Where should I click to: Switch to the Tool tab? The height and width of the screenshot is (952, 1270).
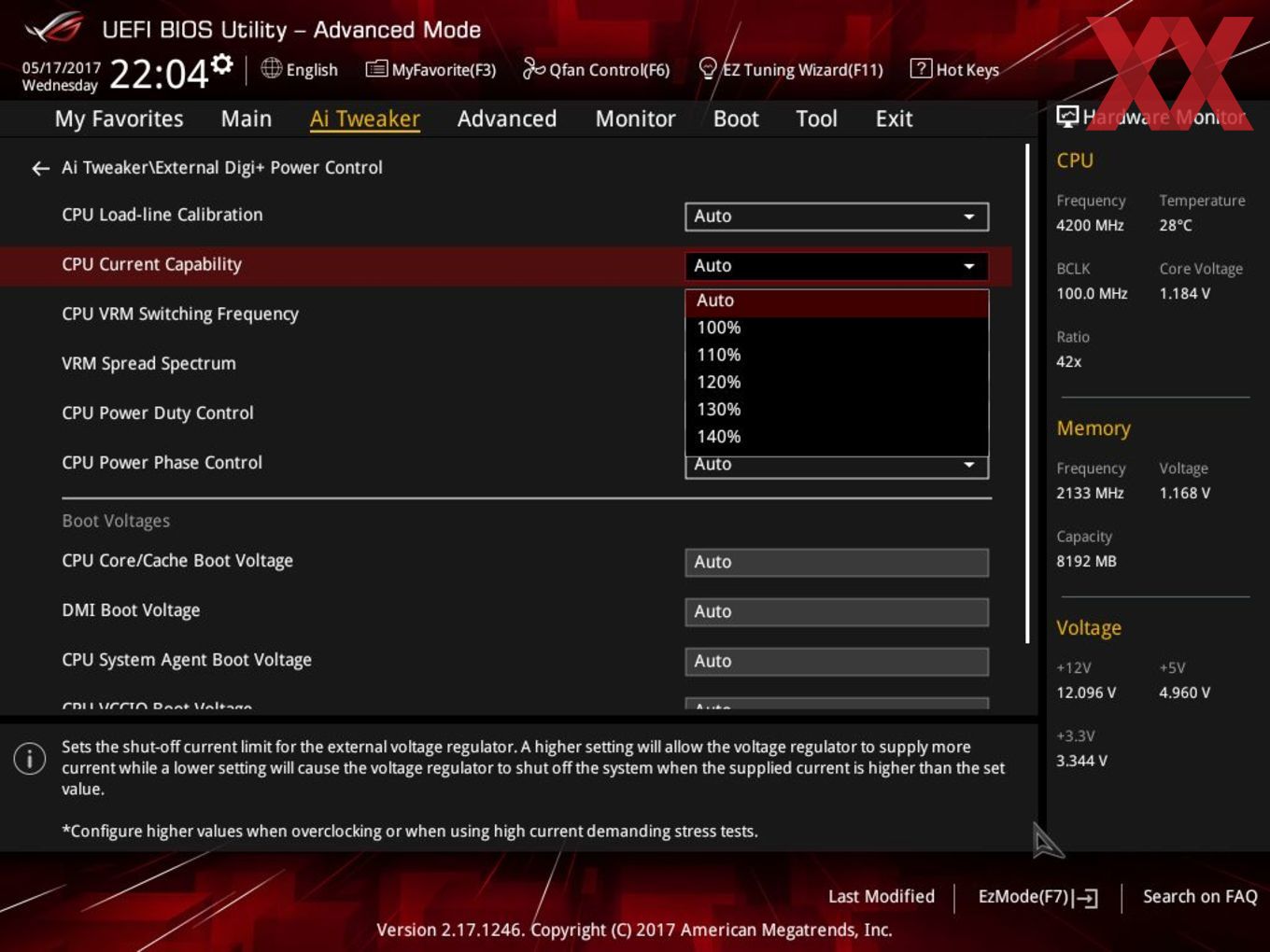point(817,119)
